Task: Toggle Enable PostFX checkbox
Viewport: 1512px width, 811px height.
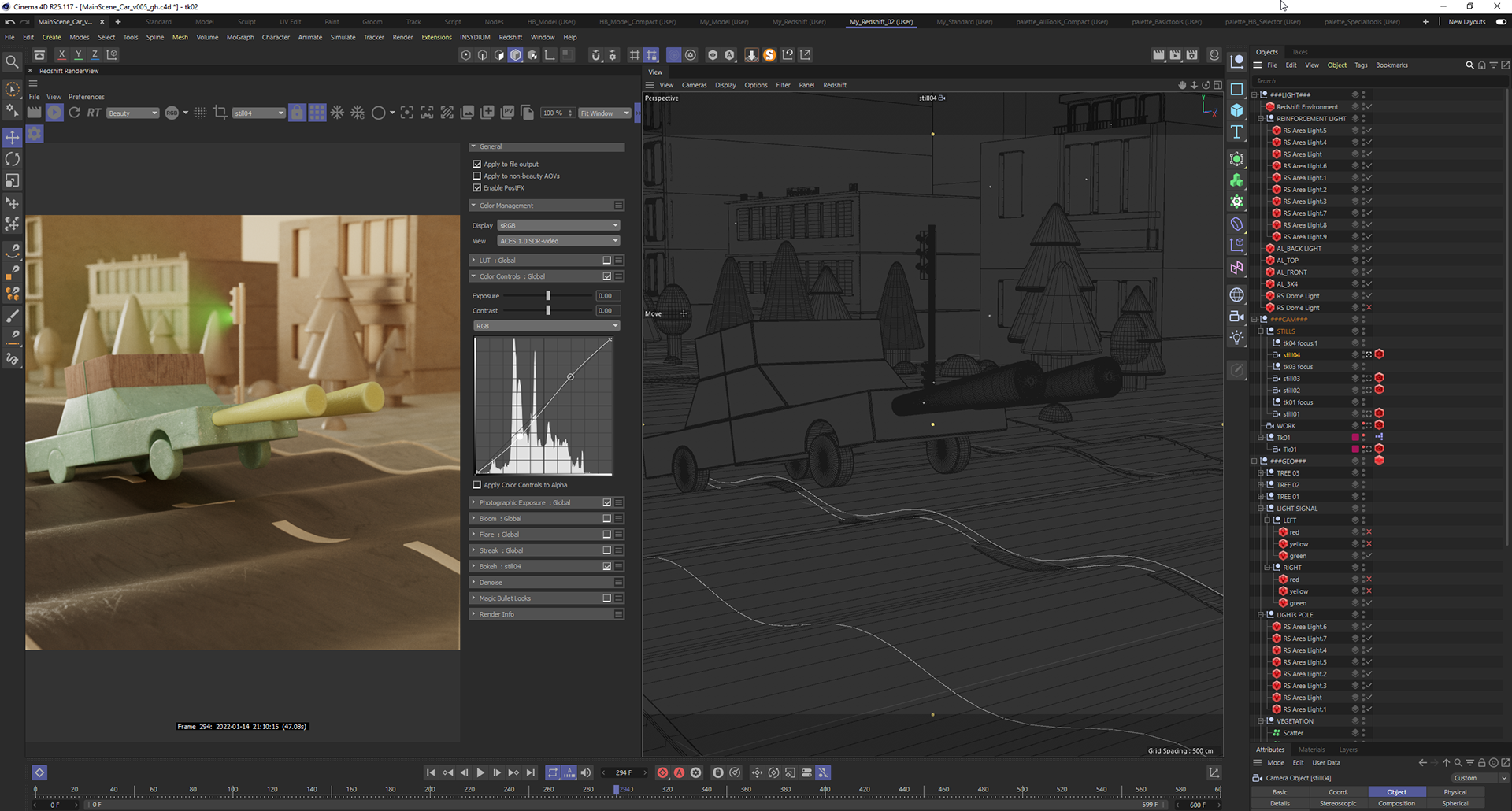Action: pyautogui.click(x=476, y=187)
